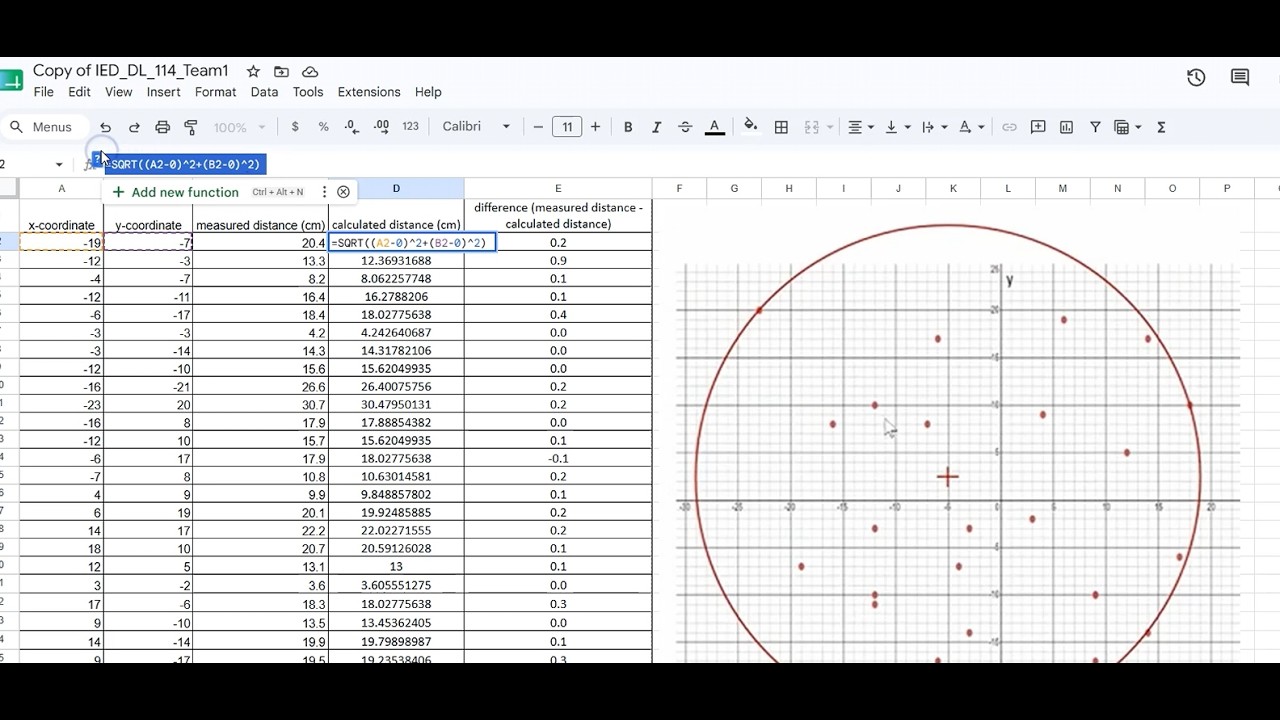Screen dimensions: 1280x720
Task: Open text wrapping dropdown
Action: (934, 127)
